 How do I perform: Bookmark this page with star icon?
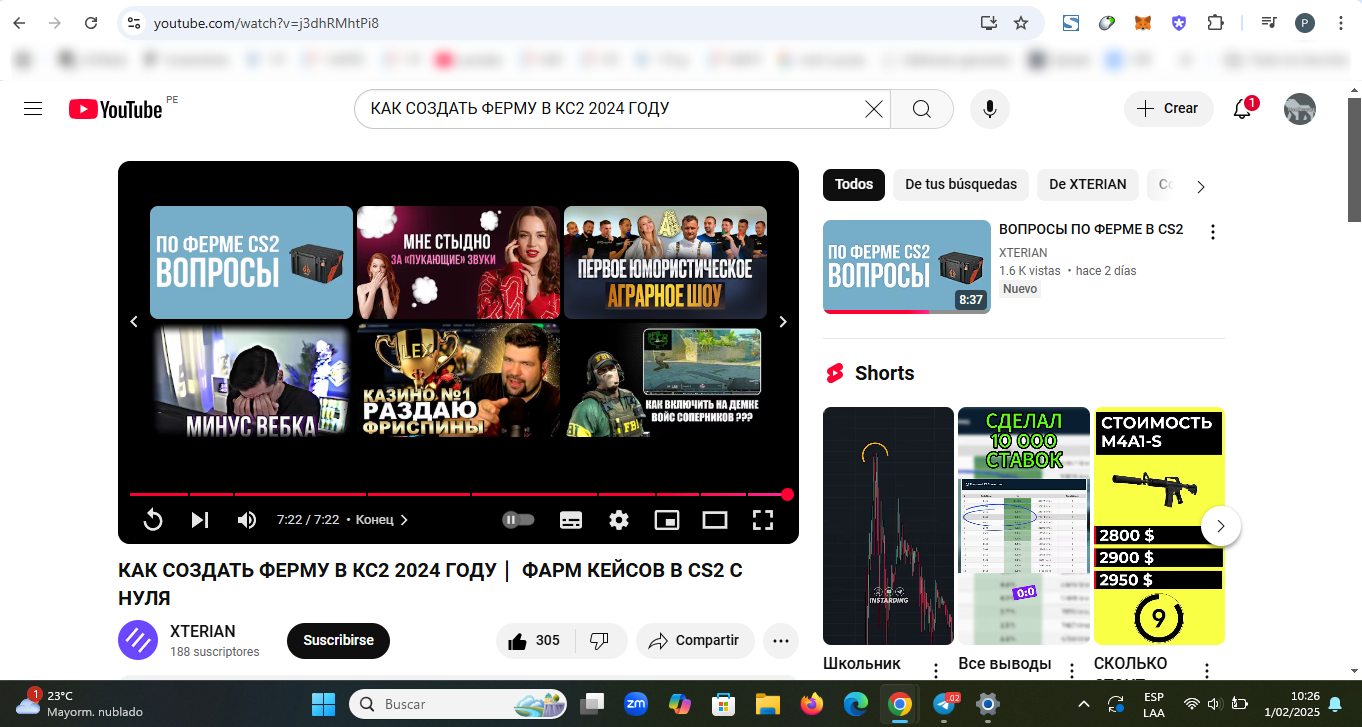point(1021,23)
